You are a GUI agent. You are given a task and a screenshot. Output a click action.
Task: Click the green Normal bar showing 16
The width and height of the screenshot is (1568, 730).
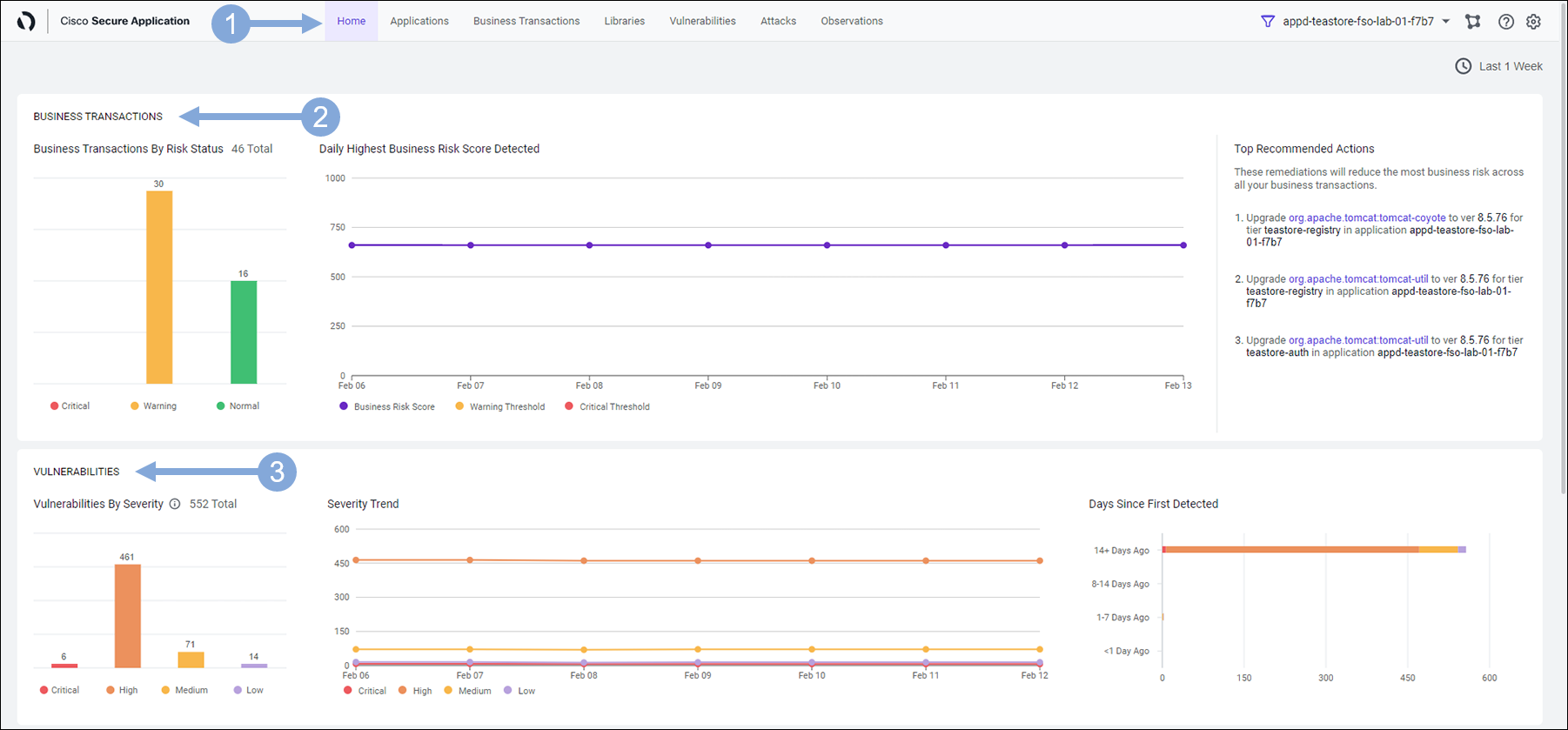point(244,332)
